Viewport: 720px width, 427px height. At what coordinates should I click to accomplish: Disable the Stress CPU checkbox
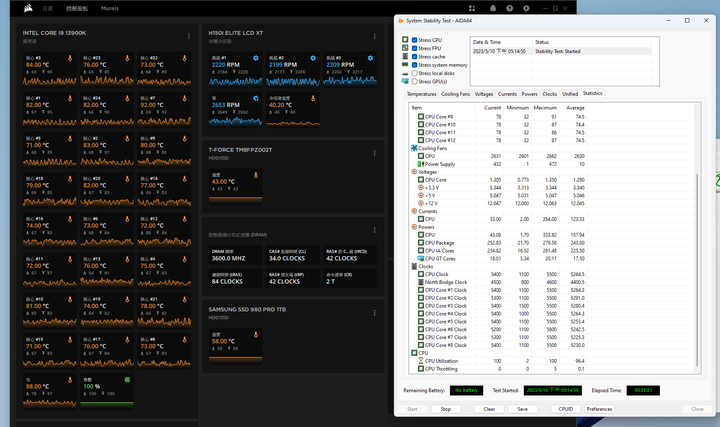[x=415, y=40]
